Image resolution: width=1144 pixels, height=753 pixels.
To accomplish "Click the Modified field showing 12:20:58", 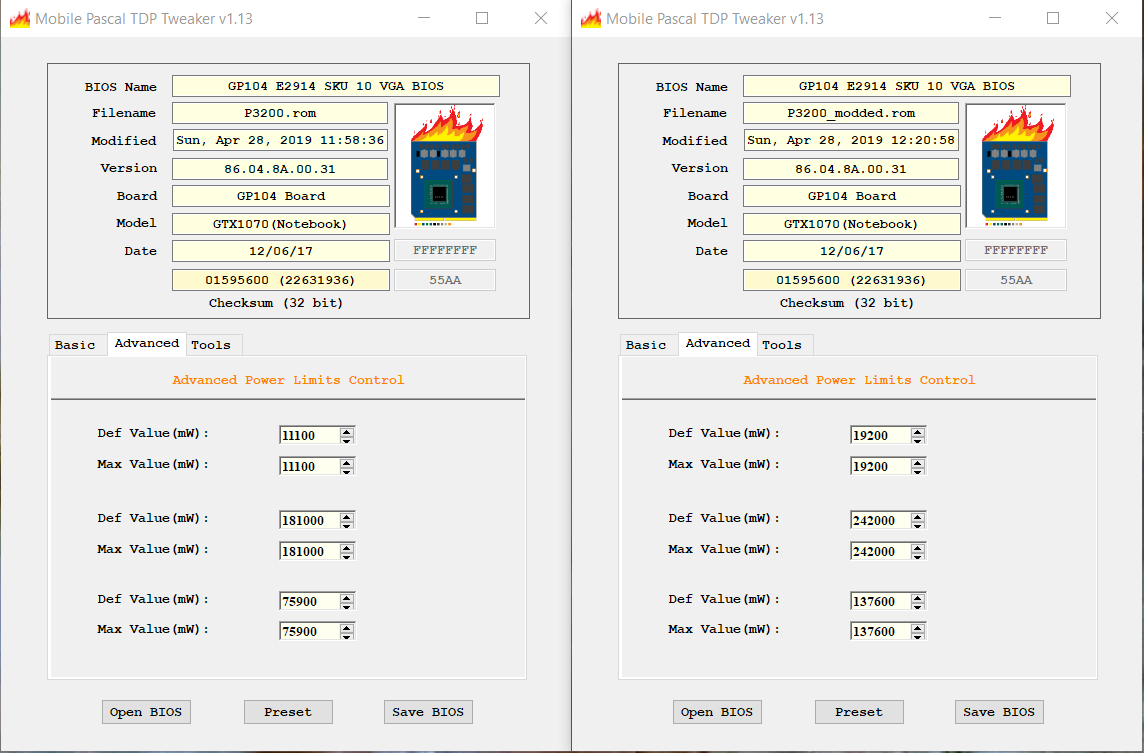I will tap(851, 140).
